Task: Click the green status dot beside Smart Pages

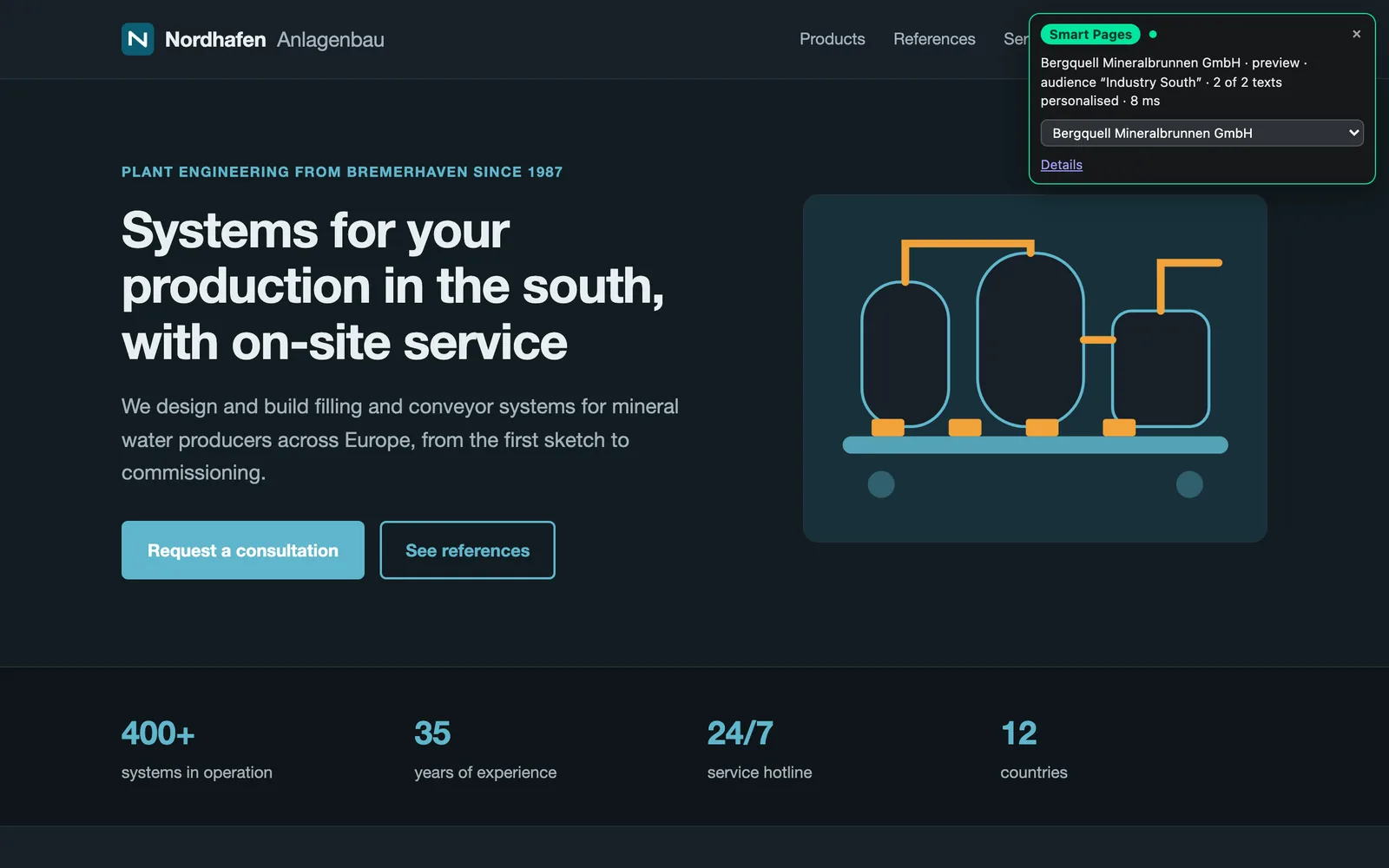Action: [1153, 35]
